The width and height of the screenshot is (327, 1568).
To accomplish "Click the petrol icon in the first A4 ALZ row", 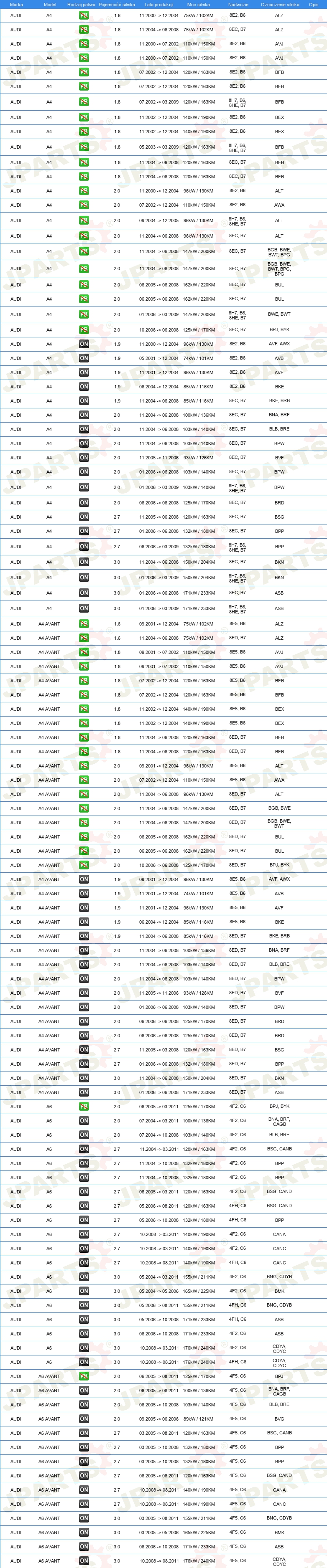I will (x=84, y=15).
